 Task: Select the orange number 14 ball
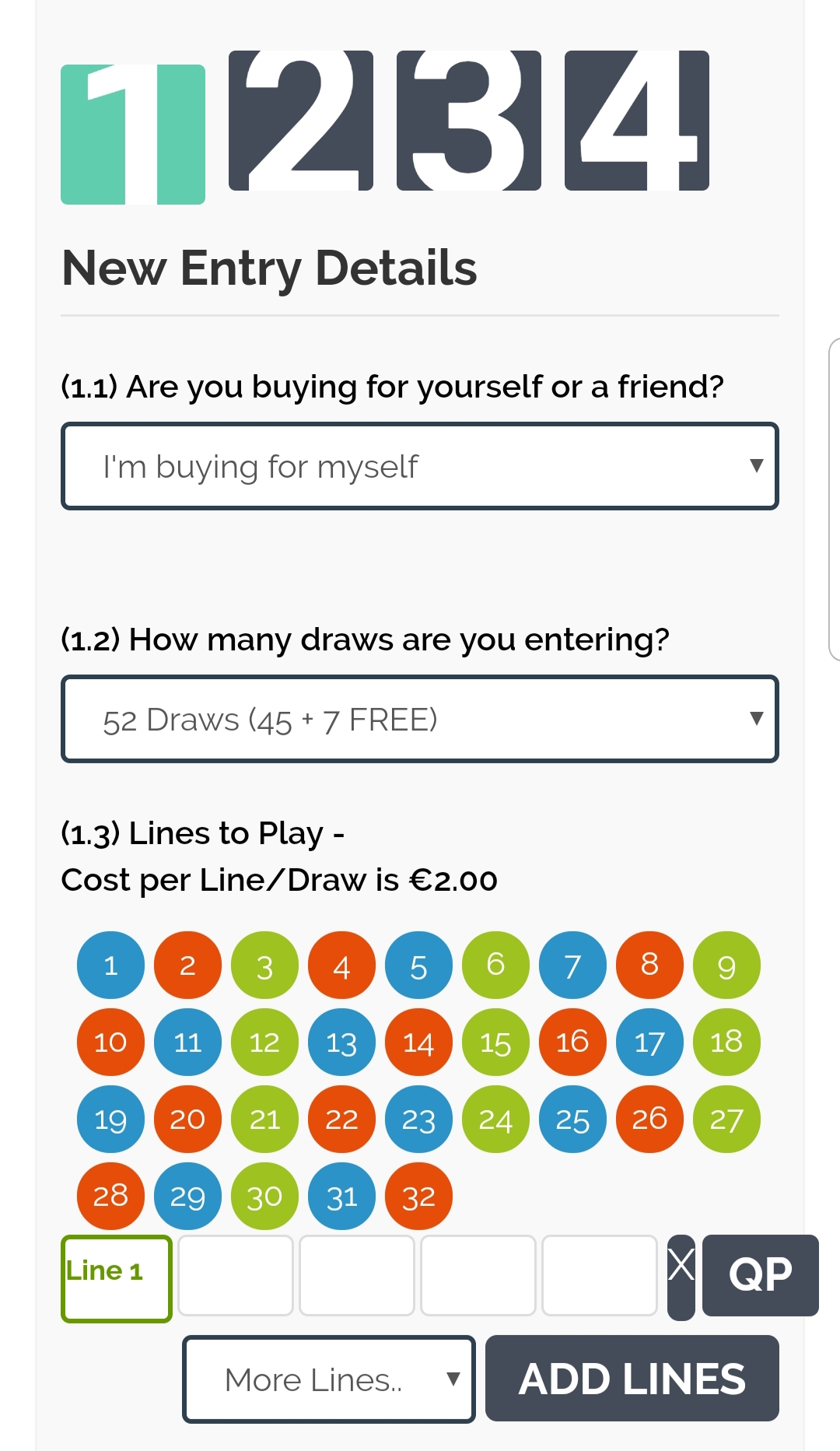(418, 1042)
